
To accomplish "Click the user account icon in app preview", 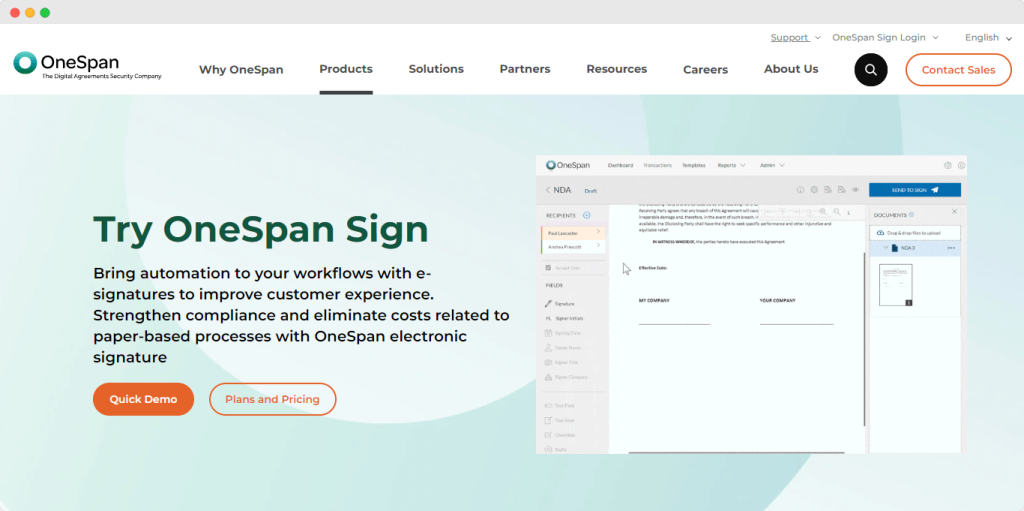I will click(961, 165).
